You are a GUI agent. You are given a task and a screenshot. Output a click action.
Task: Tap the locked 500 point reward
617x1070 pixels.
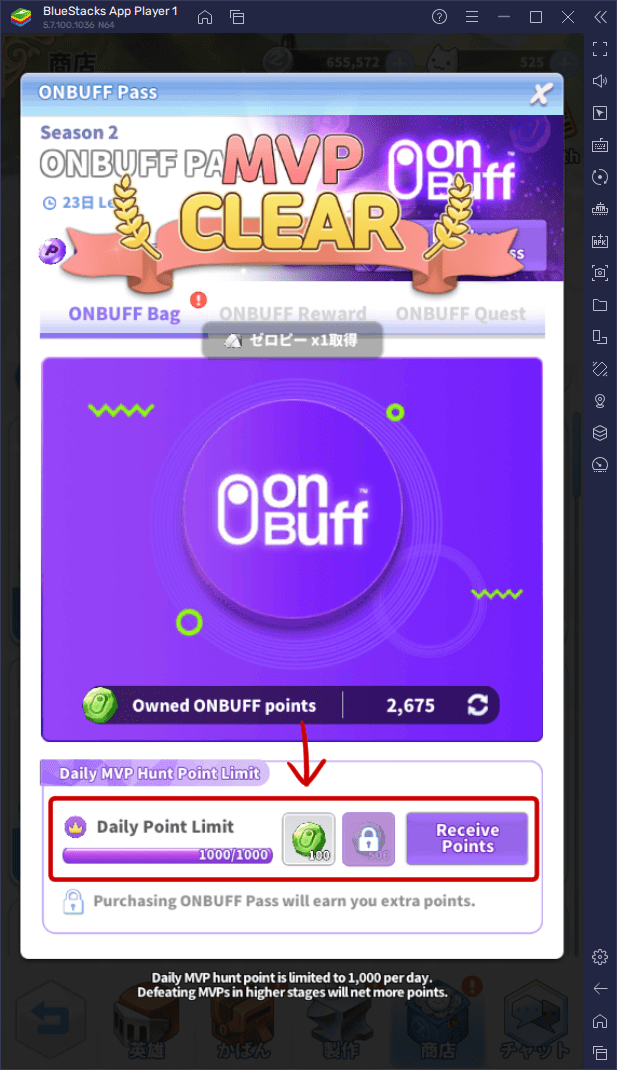click(369, 839)
